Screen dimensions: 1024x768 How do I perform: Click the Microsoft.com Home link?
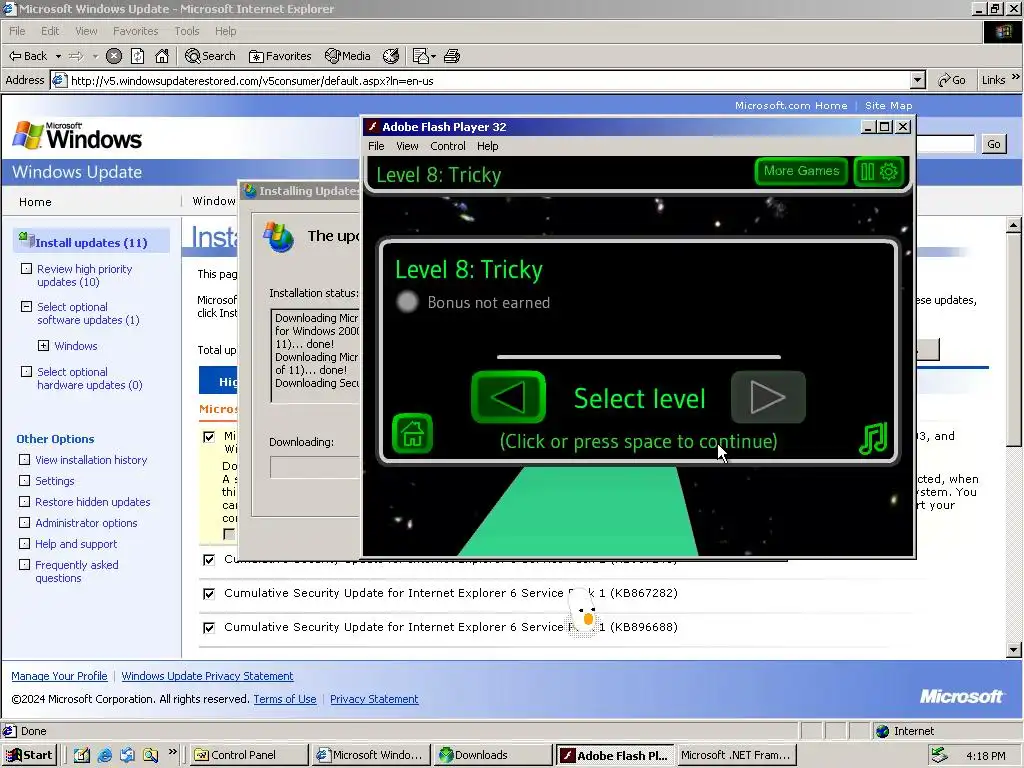(791, 105)
